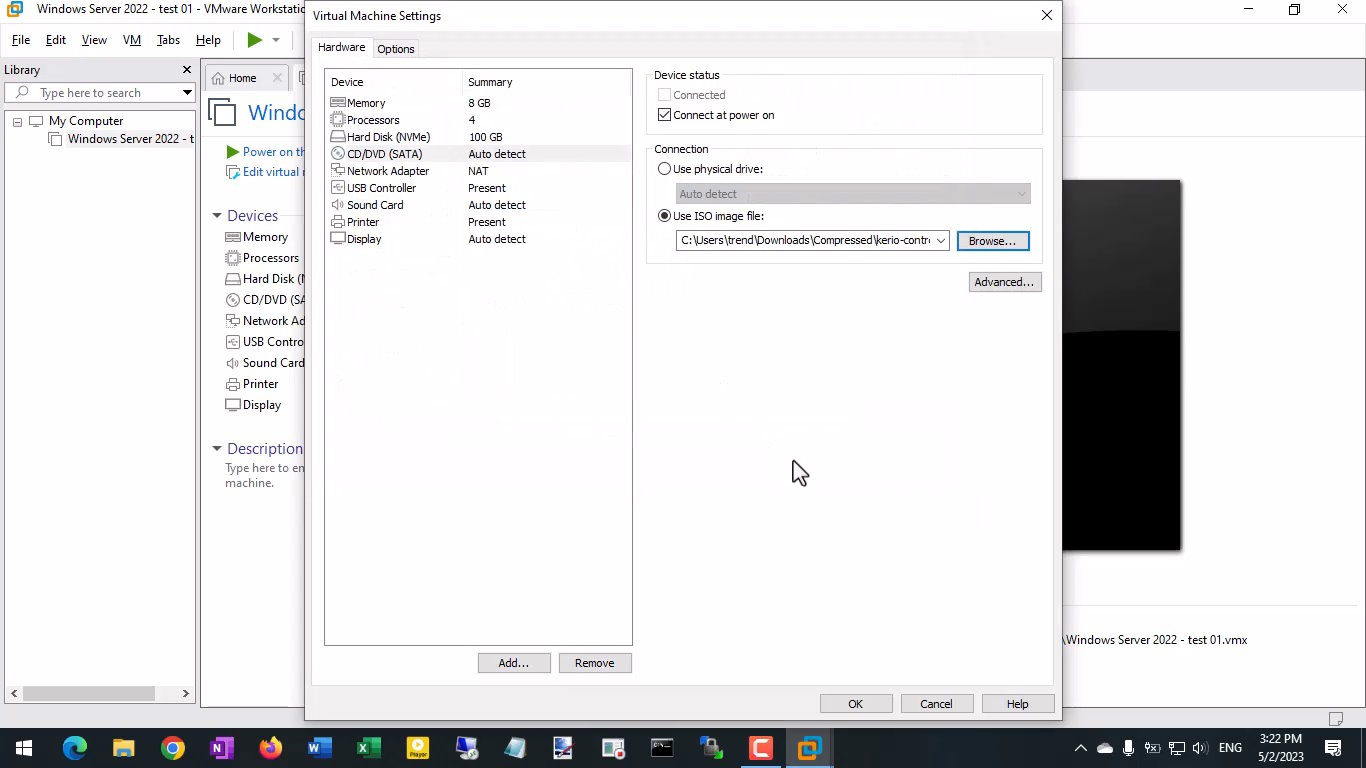This screenshot has width=1366, height=768.
Task: Open Excel from the taskbar
Action: click(369, 748)
